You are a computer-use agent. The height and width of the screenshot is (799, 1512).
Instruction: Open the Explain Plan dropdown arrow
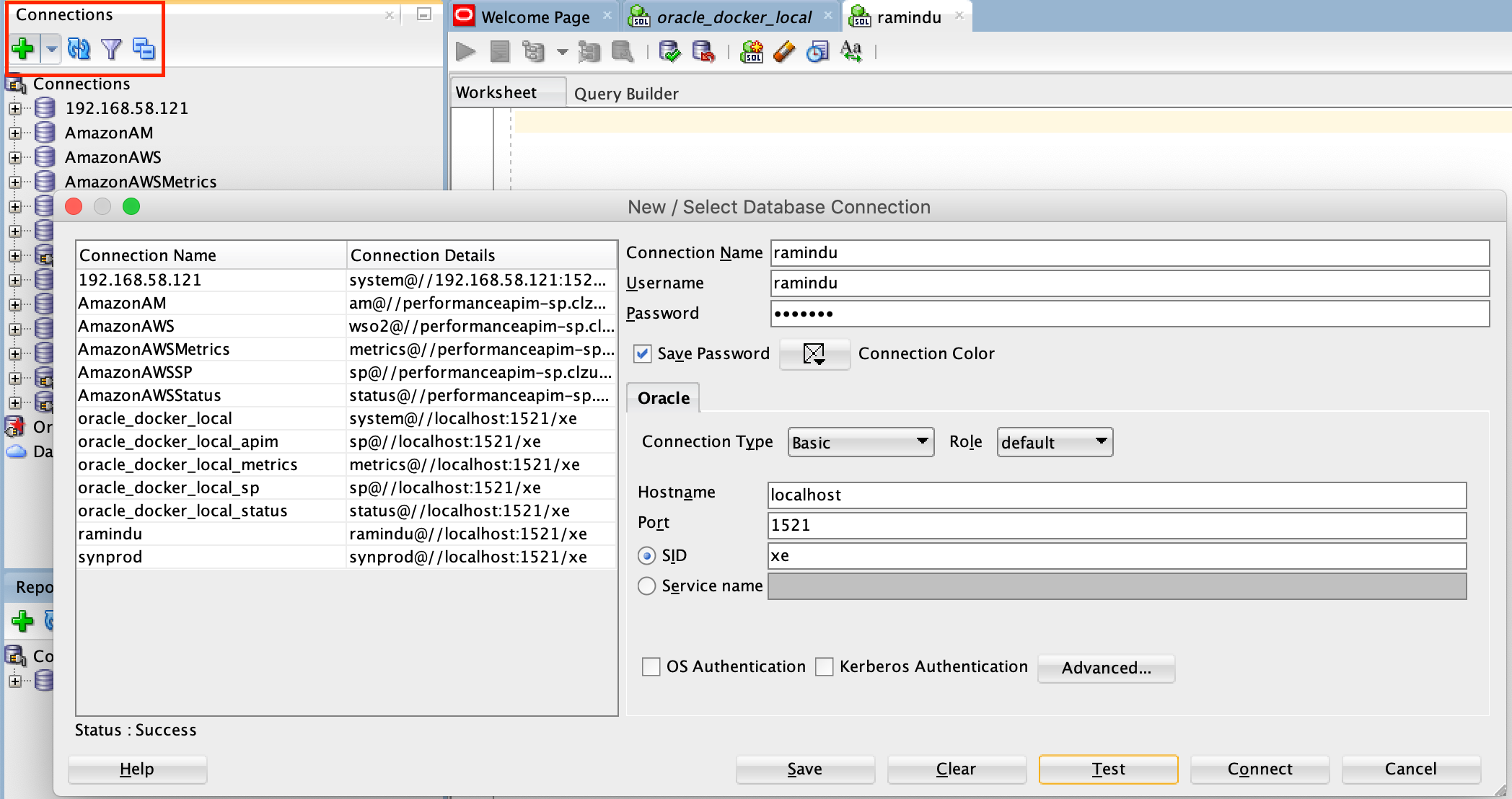point(563,52)
